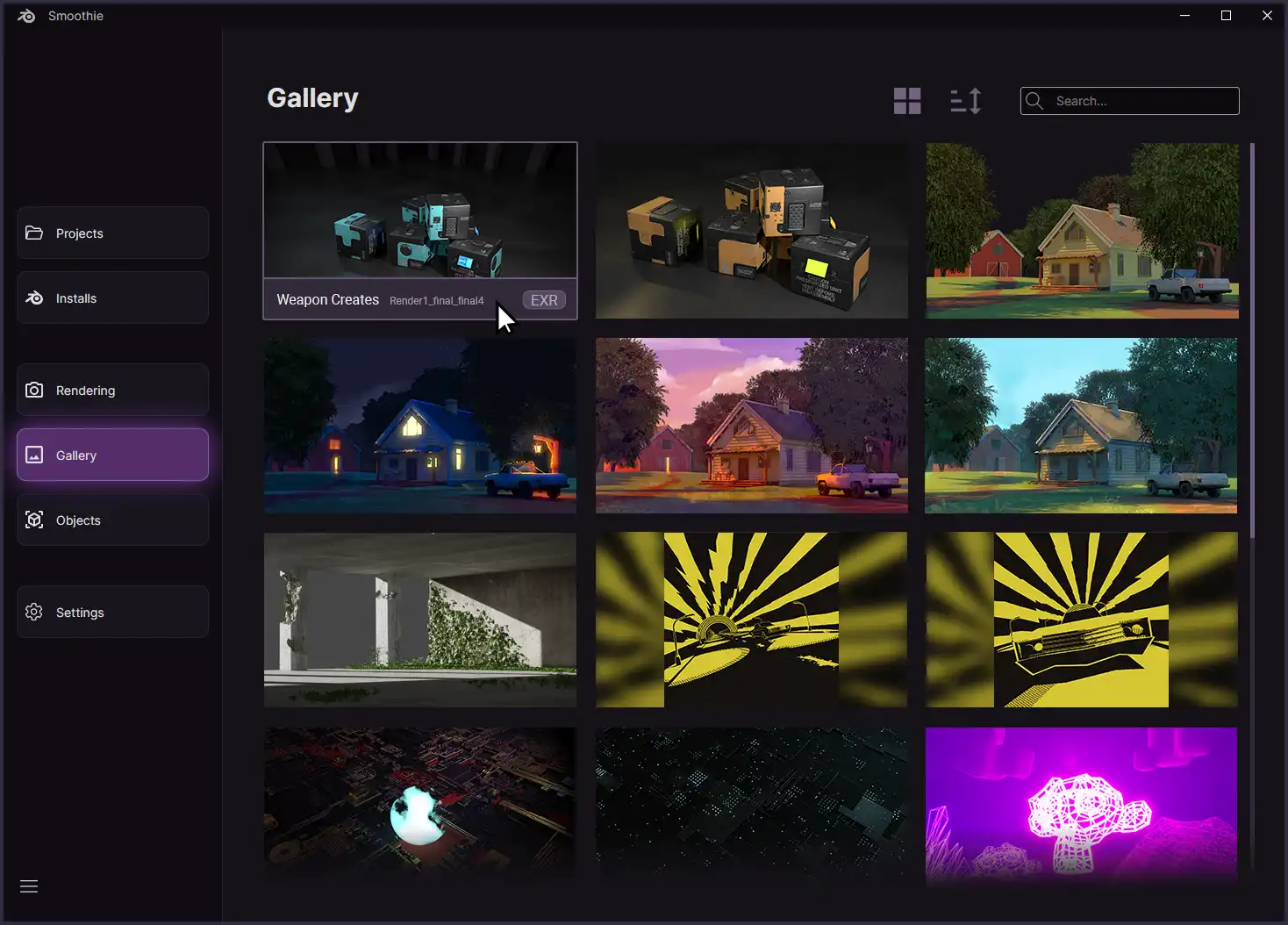Open the Projects section

[112, 233]
